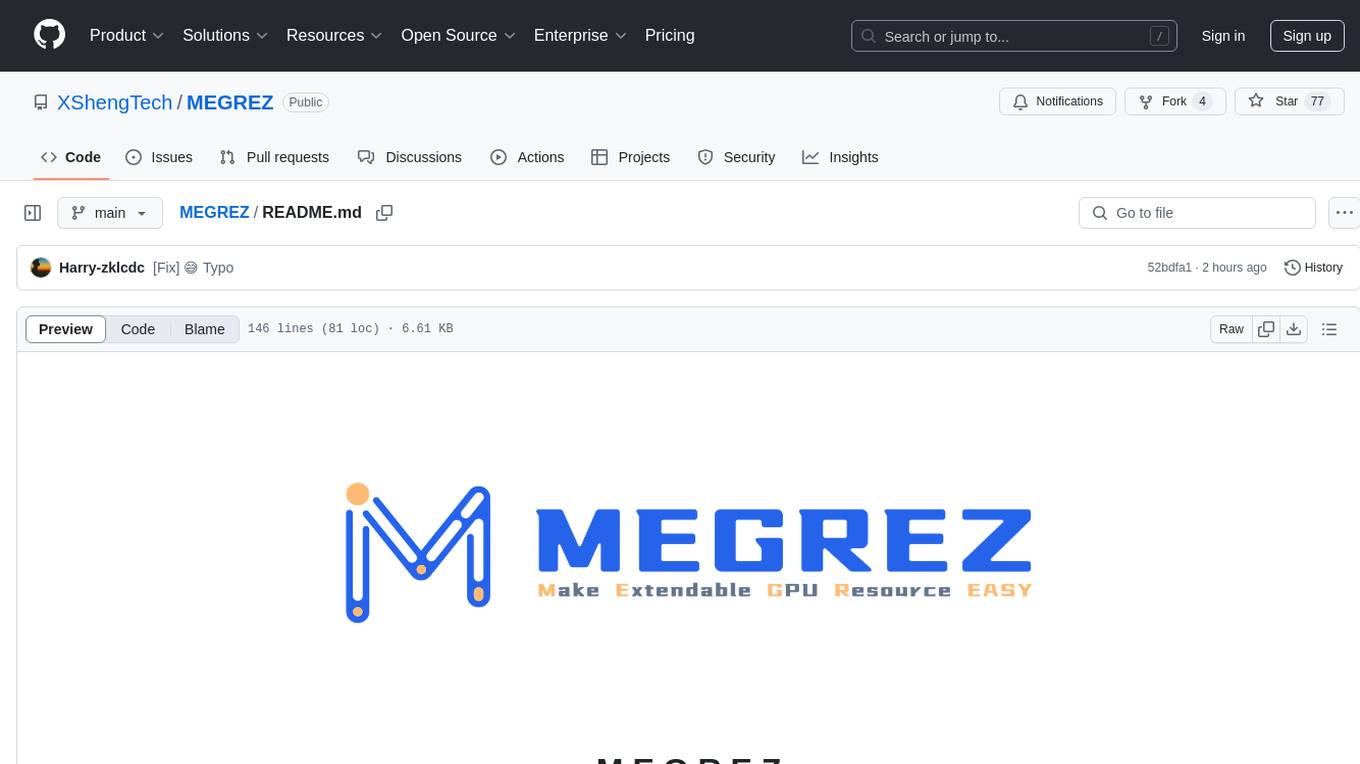Click the fork count 4
Viewport: 1360px width, 764px height.
click(x=1202, y=101)
